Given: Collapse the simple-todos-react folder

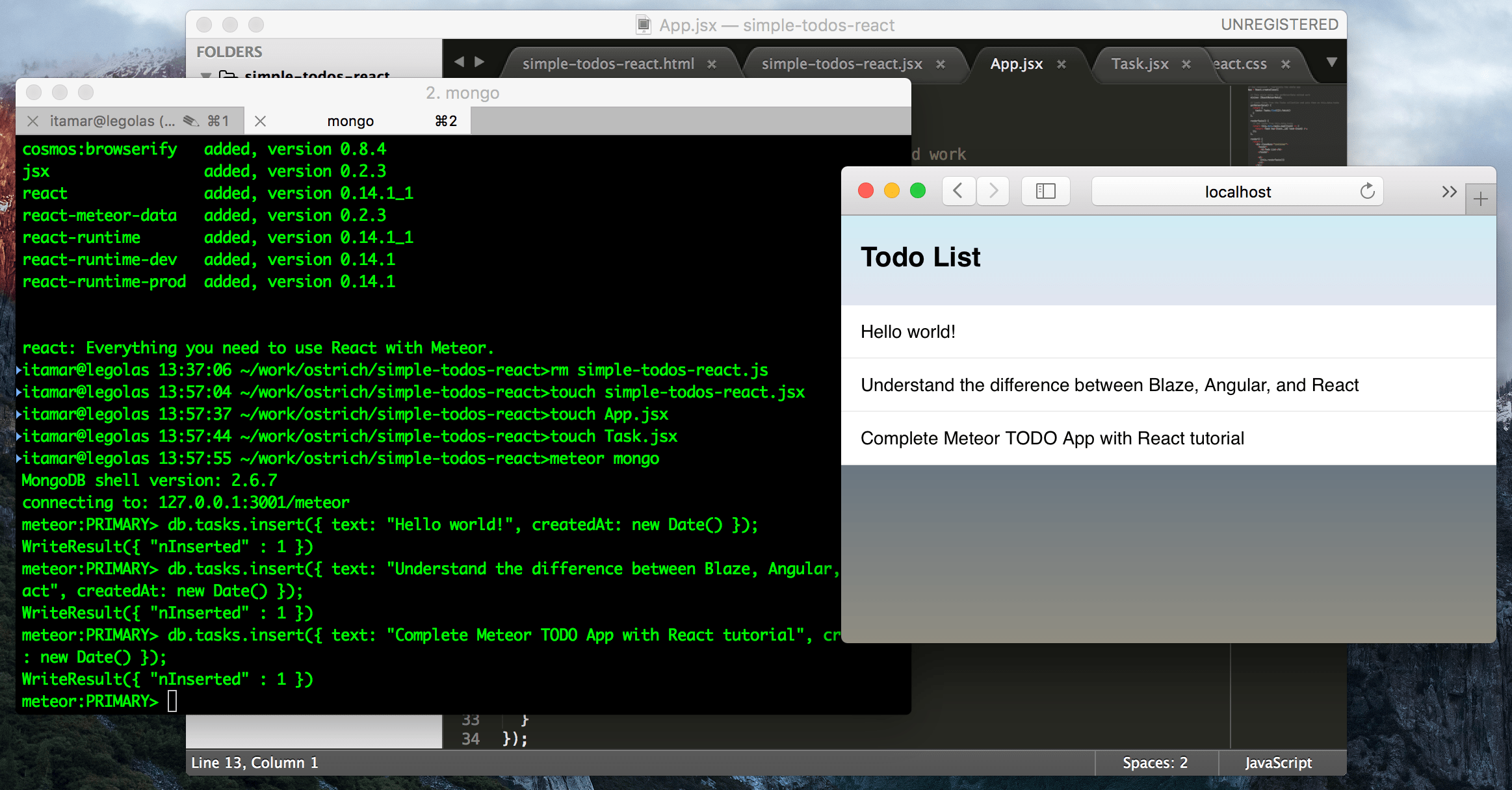Looking at the screenshot, I should (x=206, y=76).
